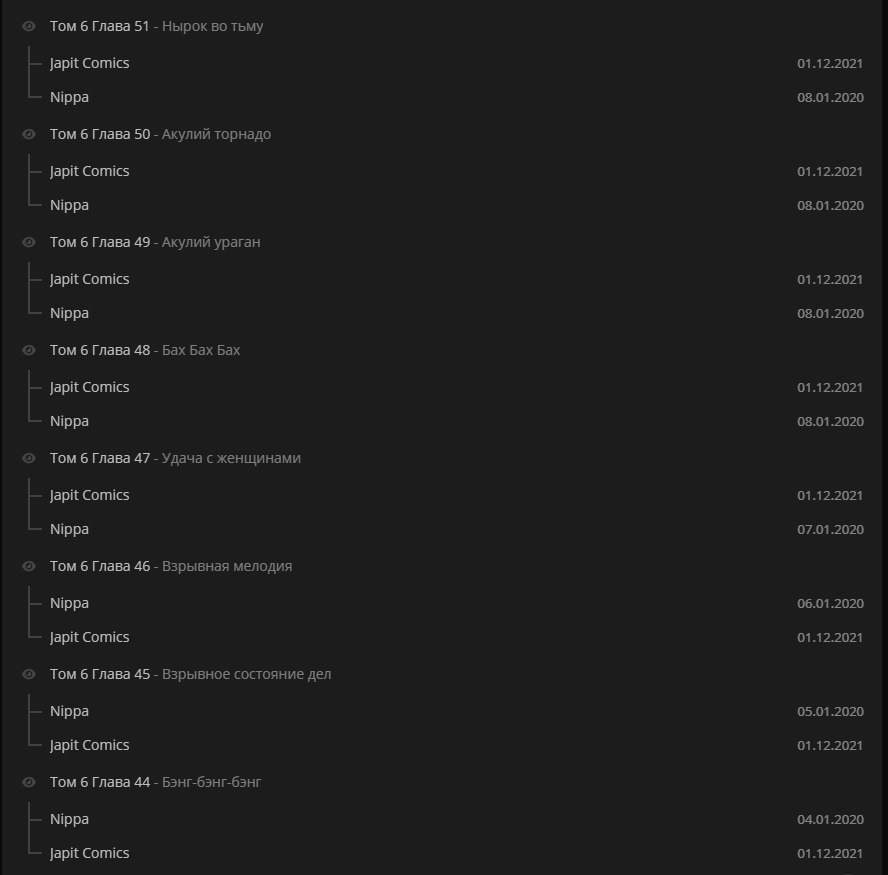Click the eye icon for Глава 46
This screenshot has height=875, width=888.
(29, 567)
